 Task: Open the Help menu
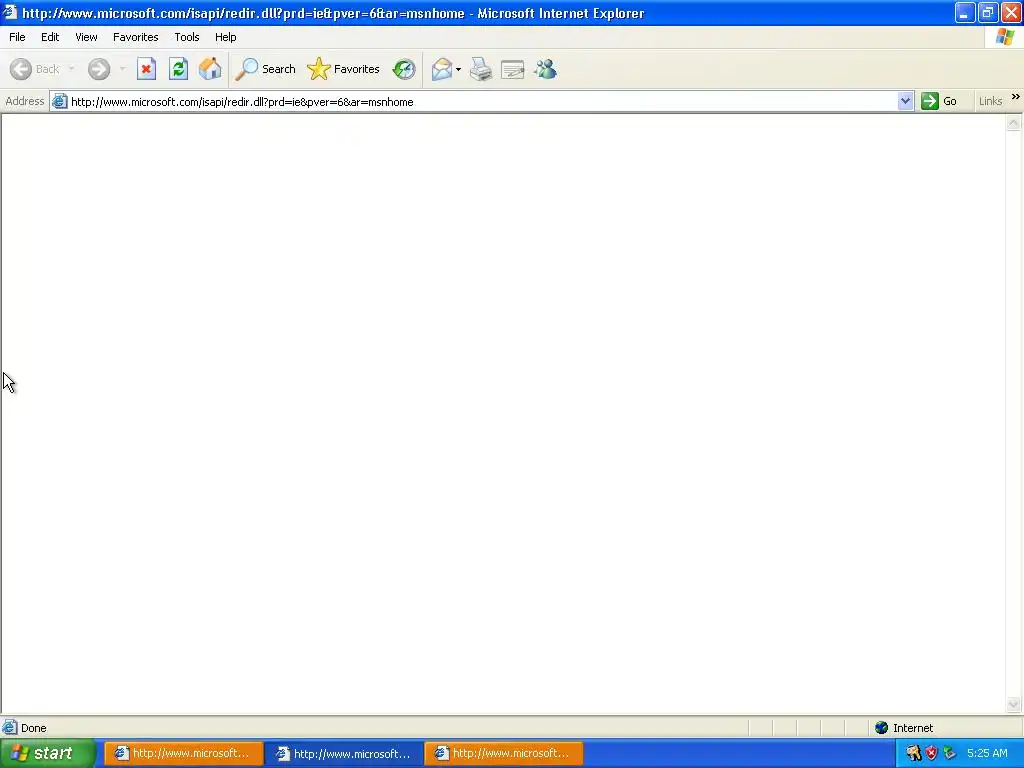pos(225,37)
